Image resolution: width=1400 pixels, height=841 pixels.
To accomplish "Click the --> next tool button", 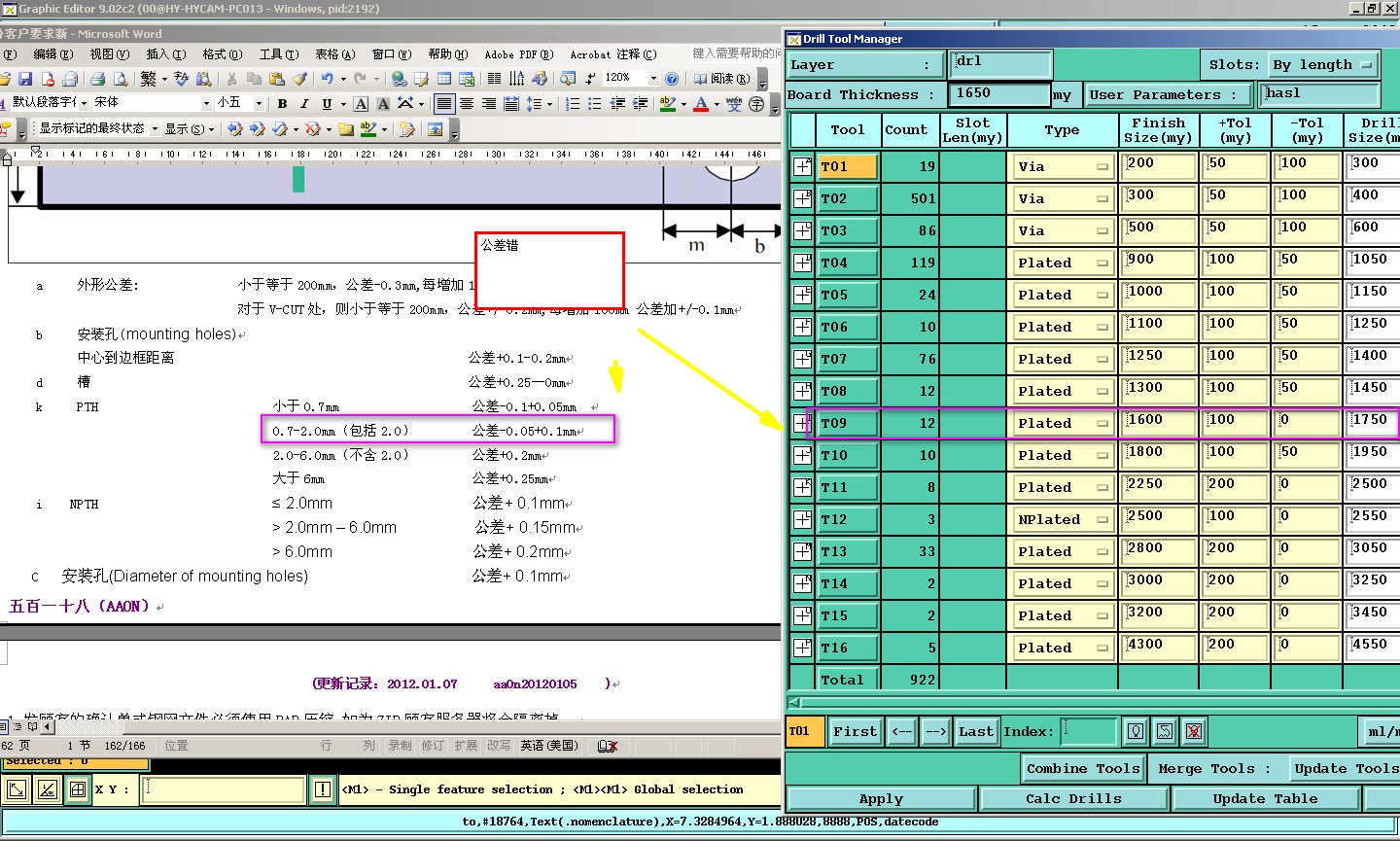I will click(934, 731).
